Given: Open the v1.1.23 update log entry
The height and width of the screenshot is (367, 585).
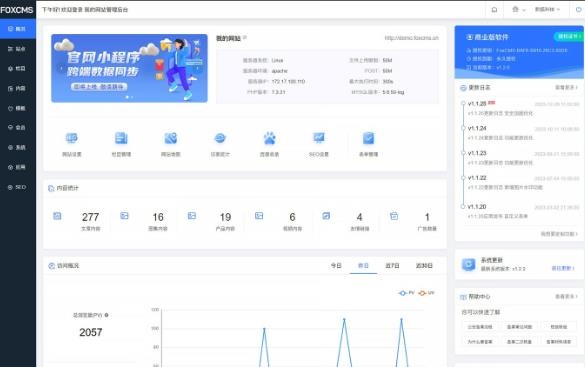Looking at the screenshot, I should (x=477, y=153).
